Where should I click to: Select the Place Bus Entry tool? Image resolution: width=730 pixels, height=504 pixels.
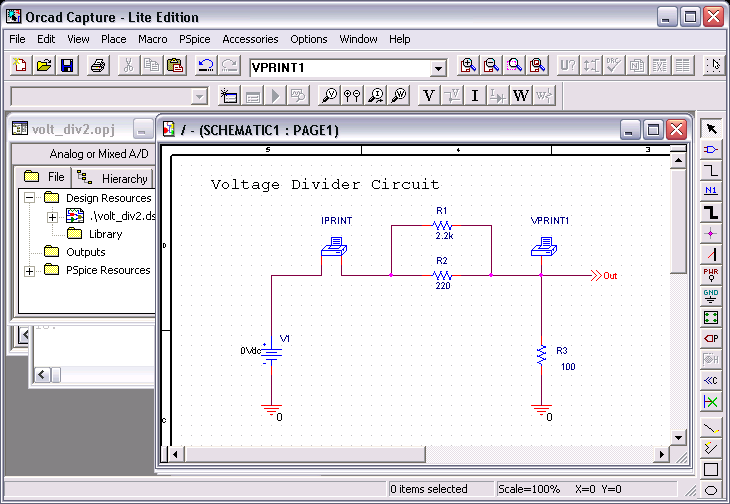point(711,254)
